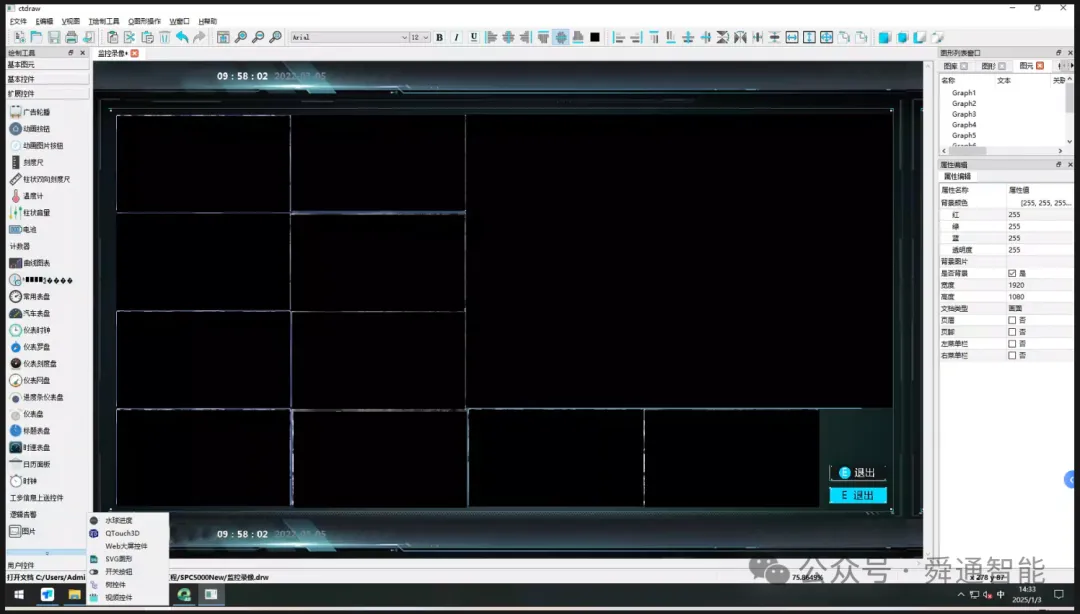This screenshot has height=614, width=1080.
Task: Click the save floppy disk icon
Action: tap(54, 37)
